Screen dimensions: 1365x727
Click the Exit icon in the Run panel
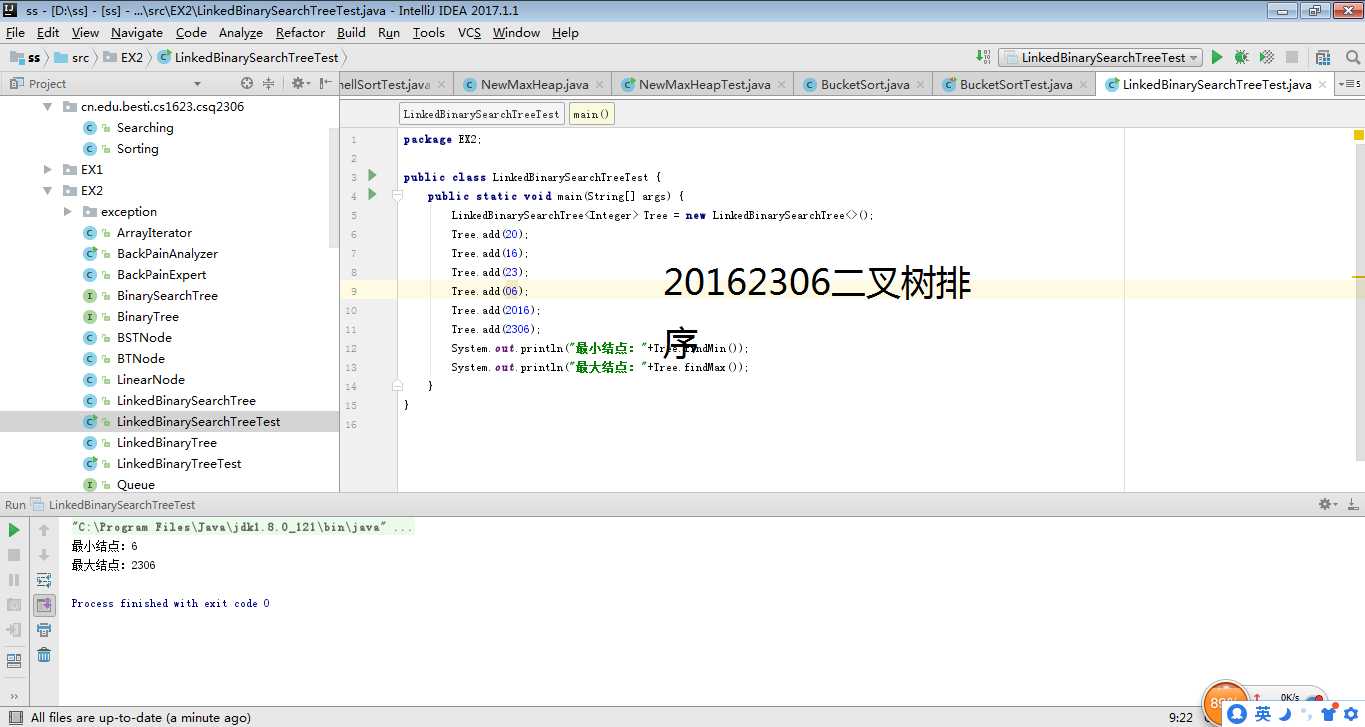click(x=14, y=630)
